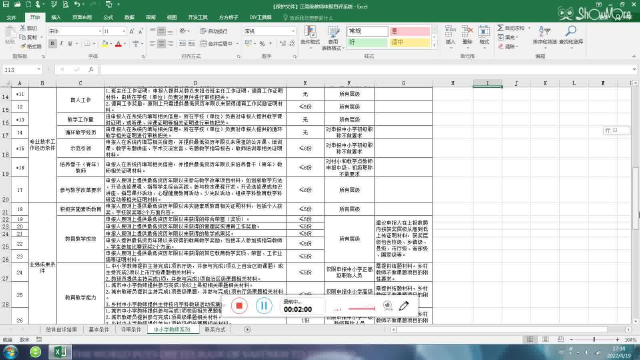Click the Increase Indent icon
640x360 pixels.
(191, 43)
